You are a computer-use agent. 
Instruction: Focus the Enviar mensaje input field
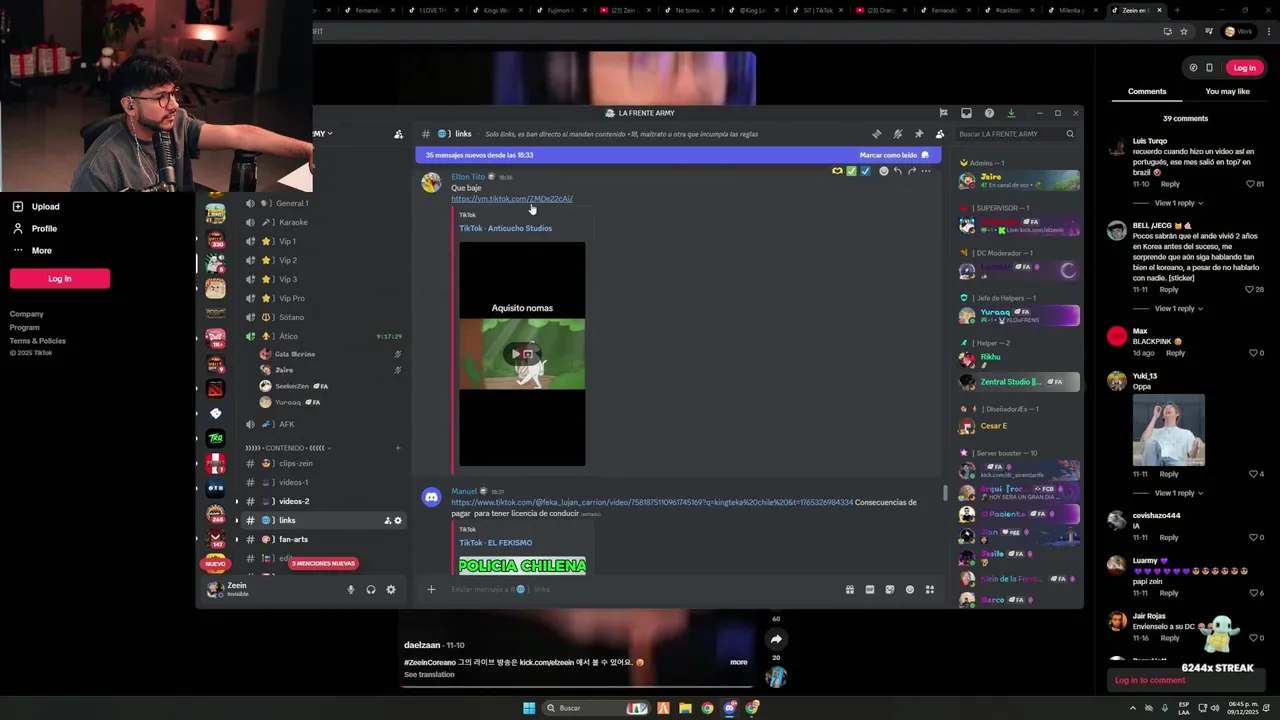tap(640, 590)
